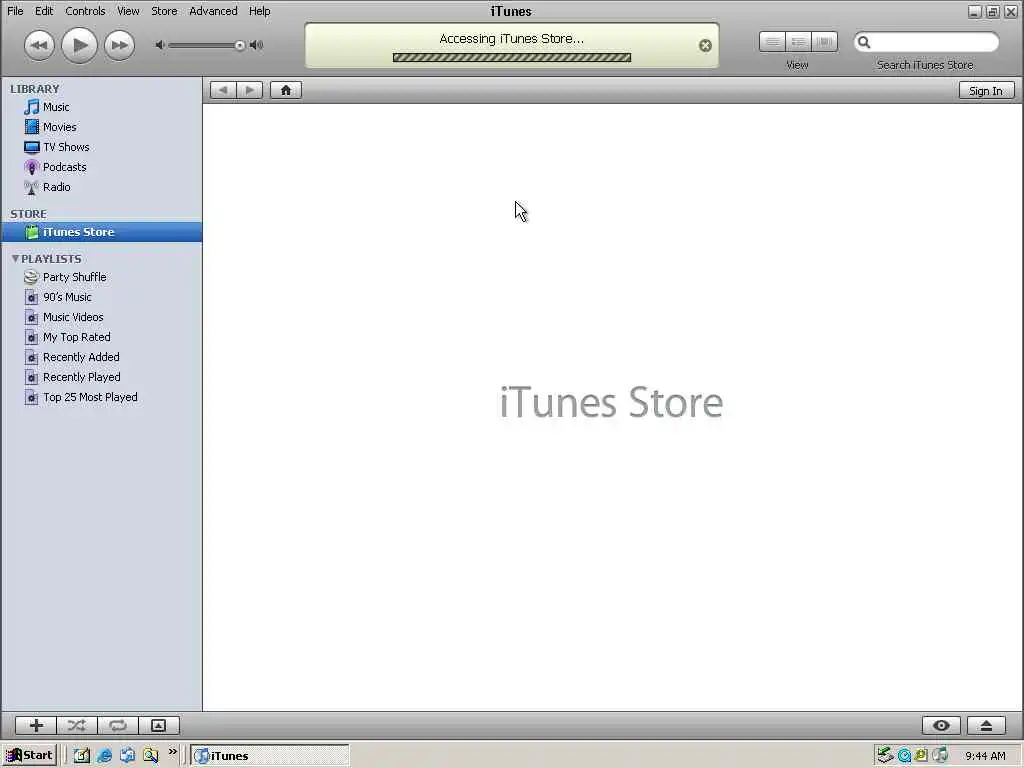The width and height of the screenshot is (1024, 768).
Task: Expand the quick launch overflow chevron
Action: click(x=172, y=752)
